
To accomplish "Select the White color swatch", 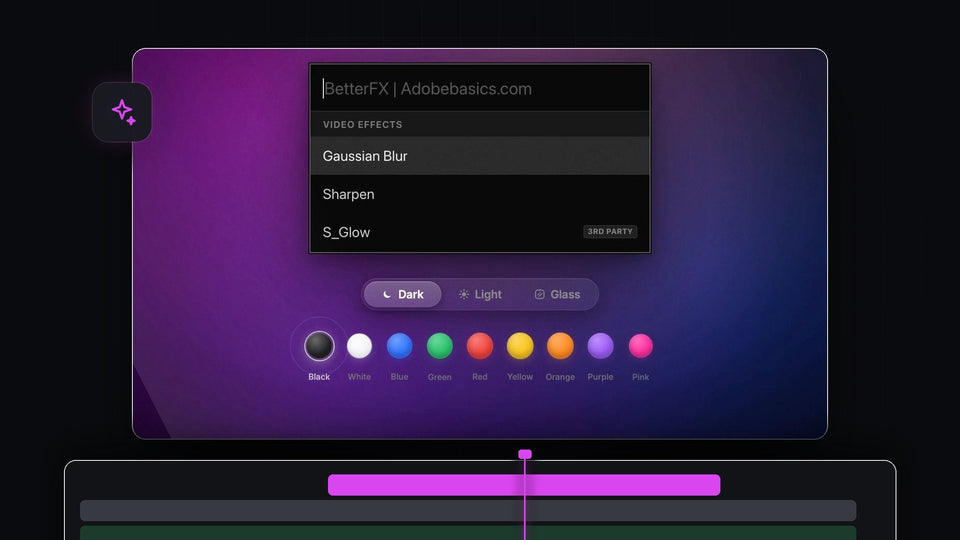I will (x=359, y=346).
